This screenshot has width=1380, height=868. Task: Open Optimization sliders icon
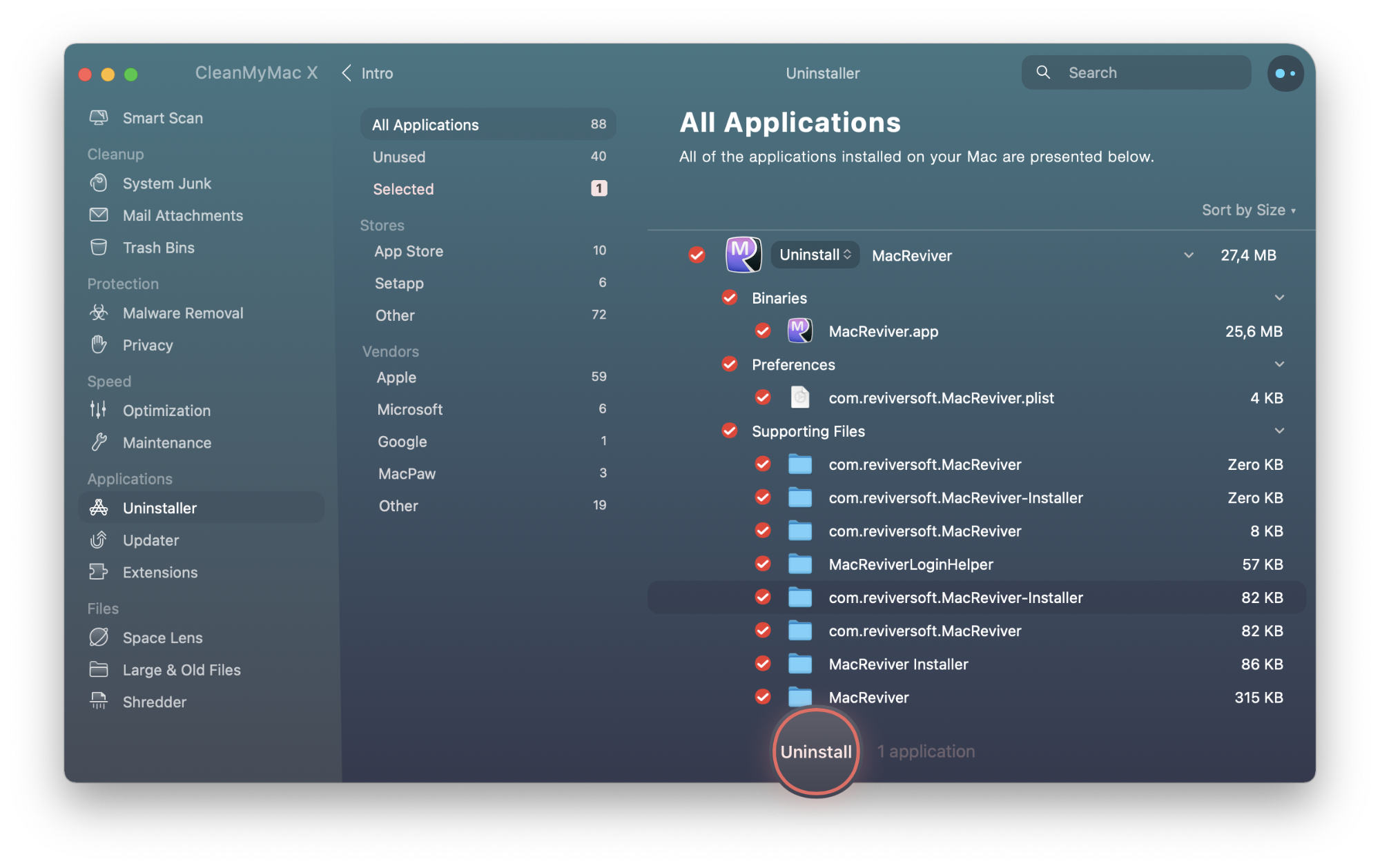[99, 410]
